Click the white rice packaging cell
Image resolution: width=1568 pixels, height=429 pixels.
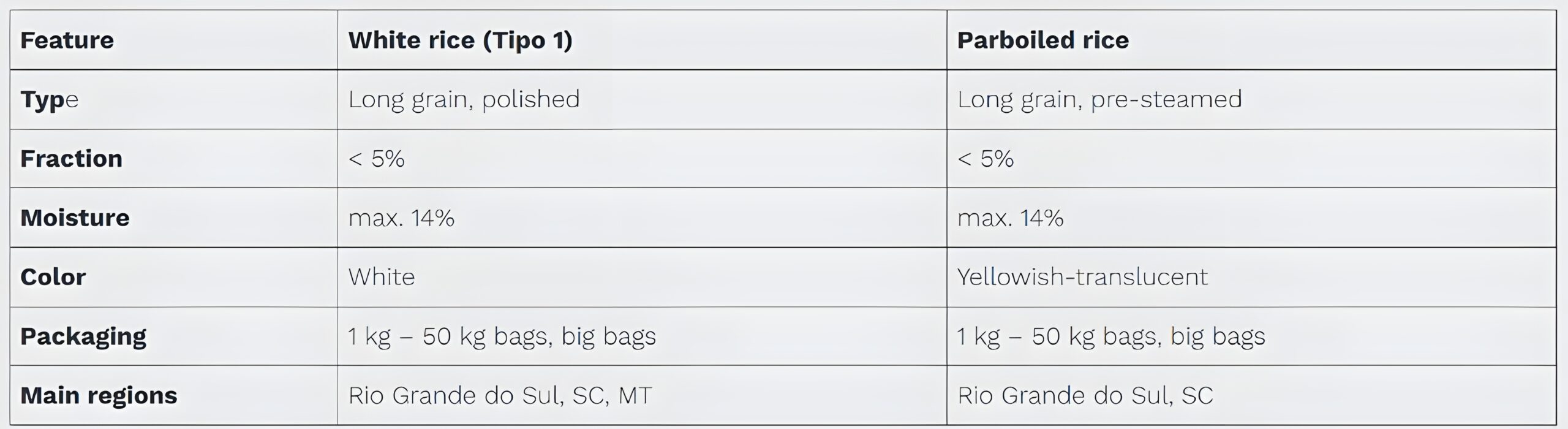click(502, 336)
